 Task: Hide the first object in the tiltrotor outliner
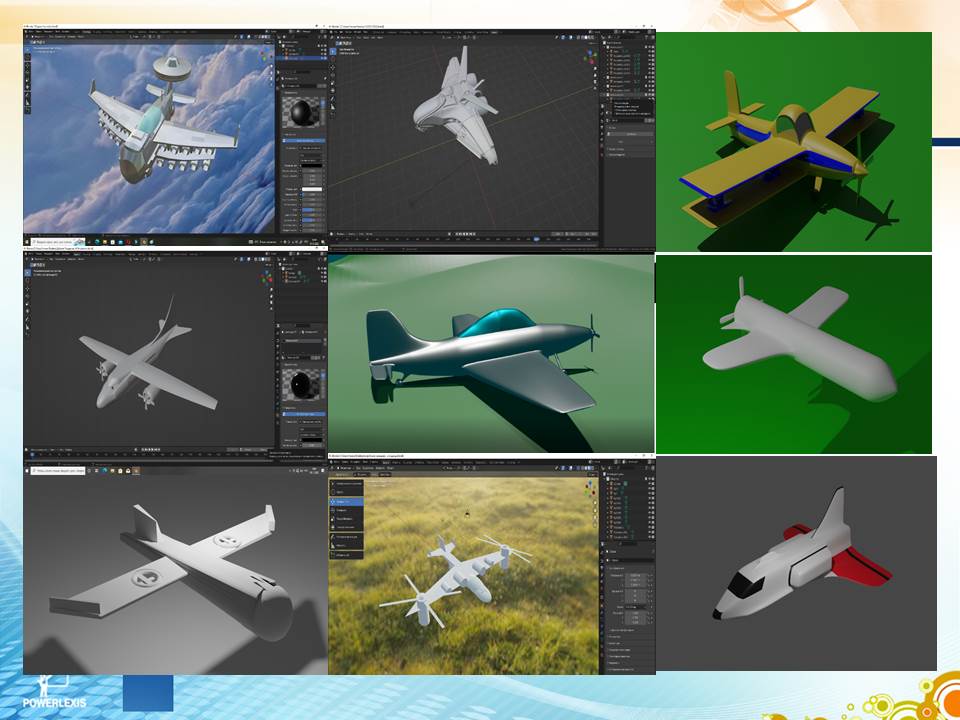click(x=650, y=483)
